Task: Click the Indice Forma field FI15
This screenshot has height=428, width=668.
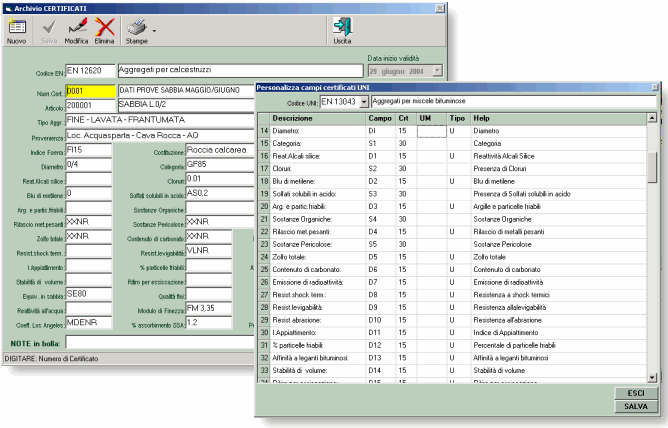Action: (89, 150)
